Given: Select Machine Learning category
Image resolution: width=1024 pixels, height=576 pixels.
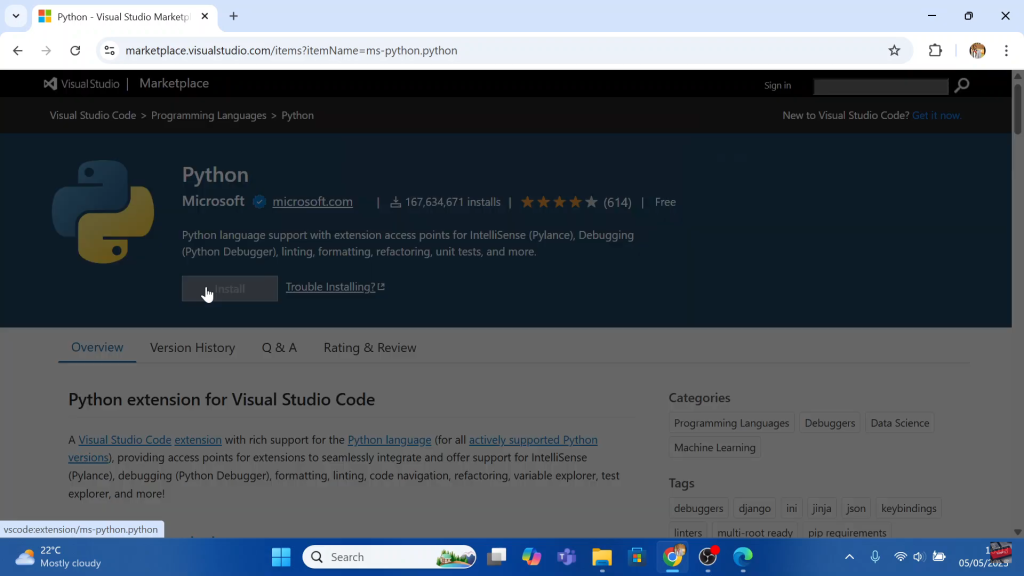Looking at the screenshot, I should (714, 447).
